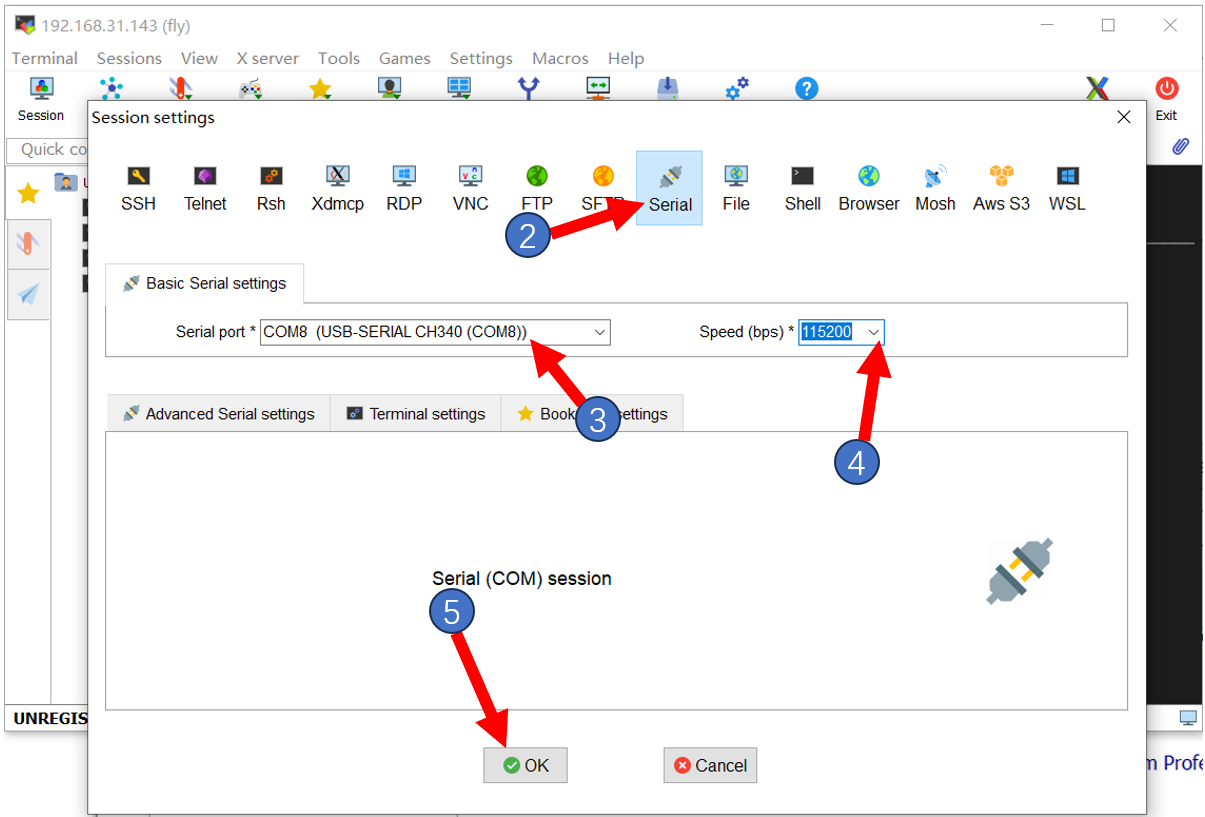1205x817 pixels.
Task: Expand the Speed (bps) dropdown
Action: (873, 332)
